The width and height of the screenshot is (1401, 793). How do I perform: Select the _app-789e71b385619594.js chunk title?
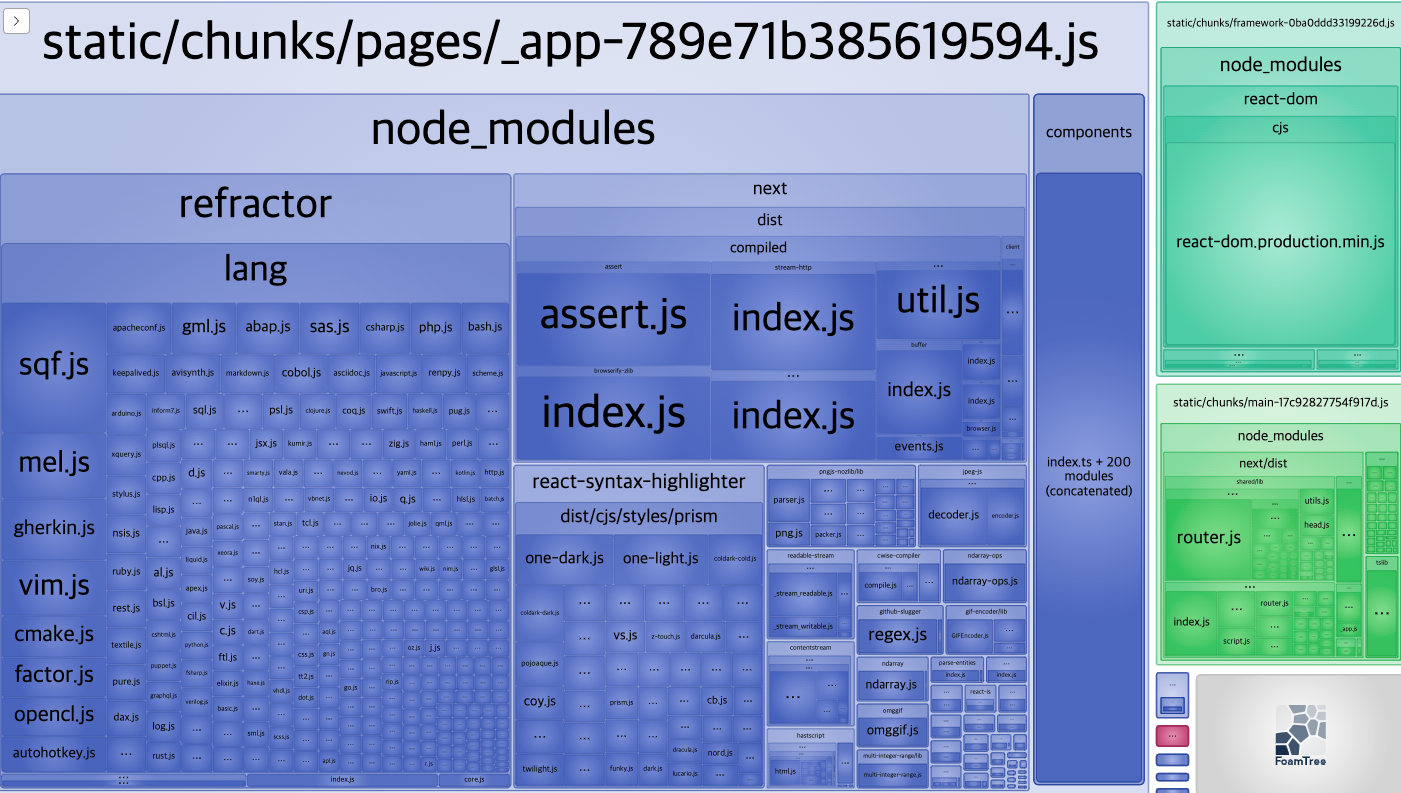coord(570,44)
